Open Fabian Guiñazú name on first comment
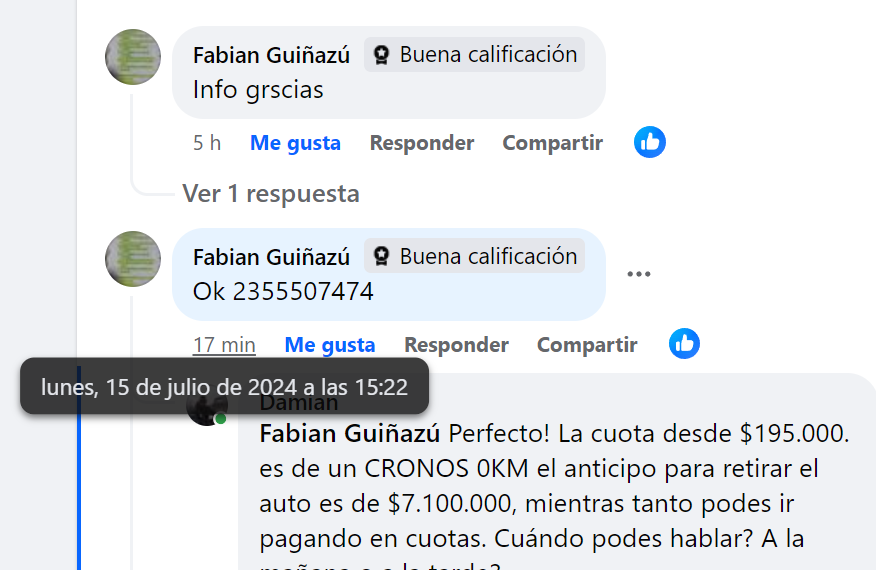Viewport: 876px width, 570px height. pyautogui.click(x=272, y=55)
